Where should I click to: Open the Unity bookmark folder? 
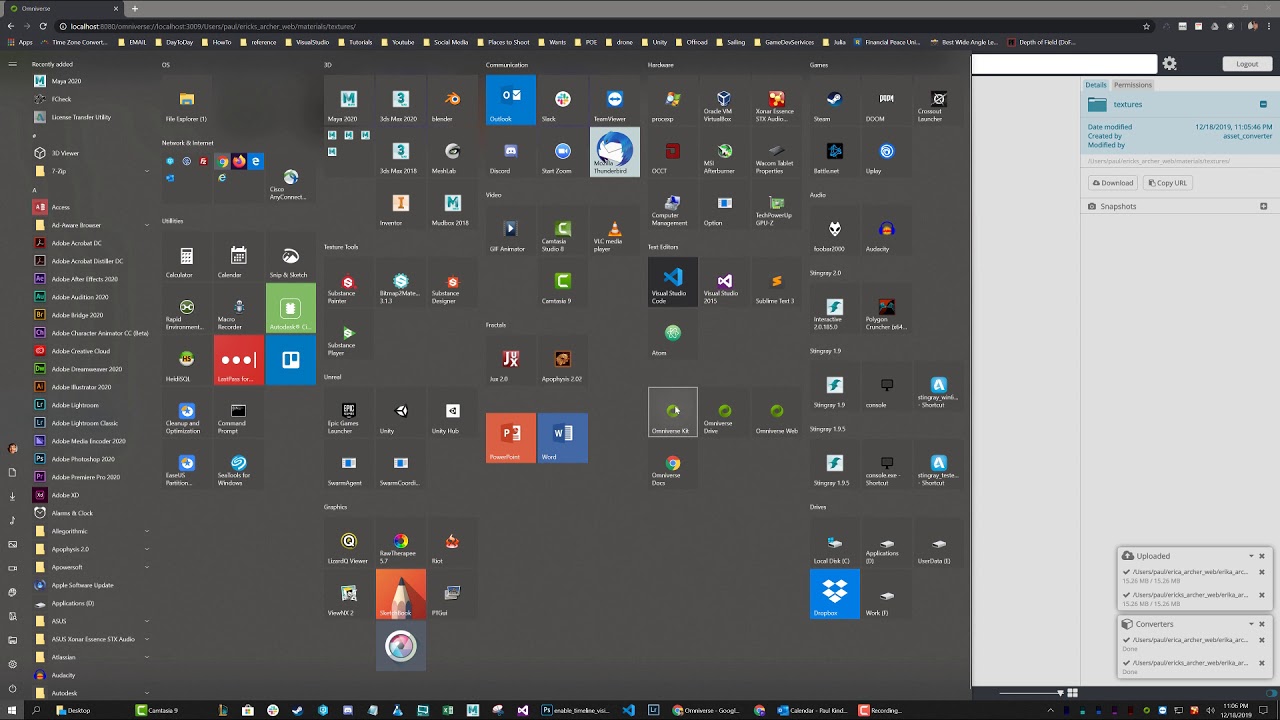pos(653,42)
